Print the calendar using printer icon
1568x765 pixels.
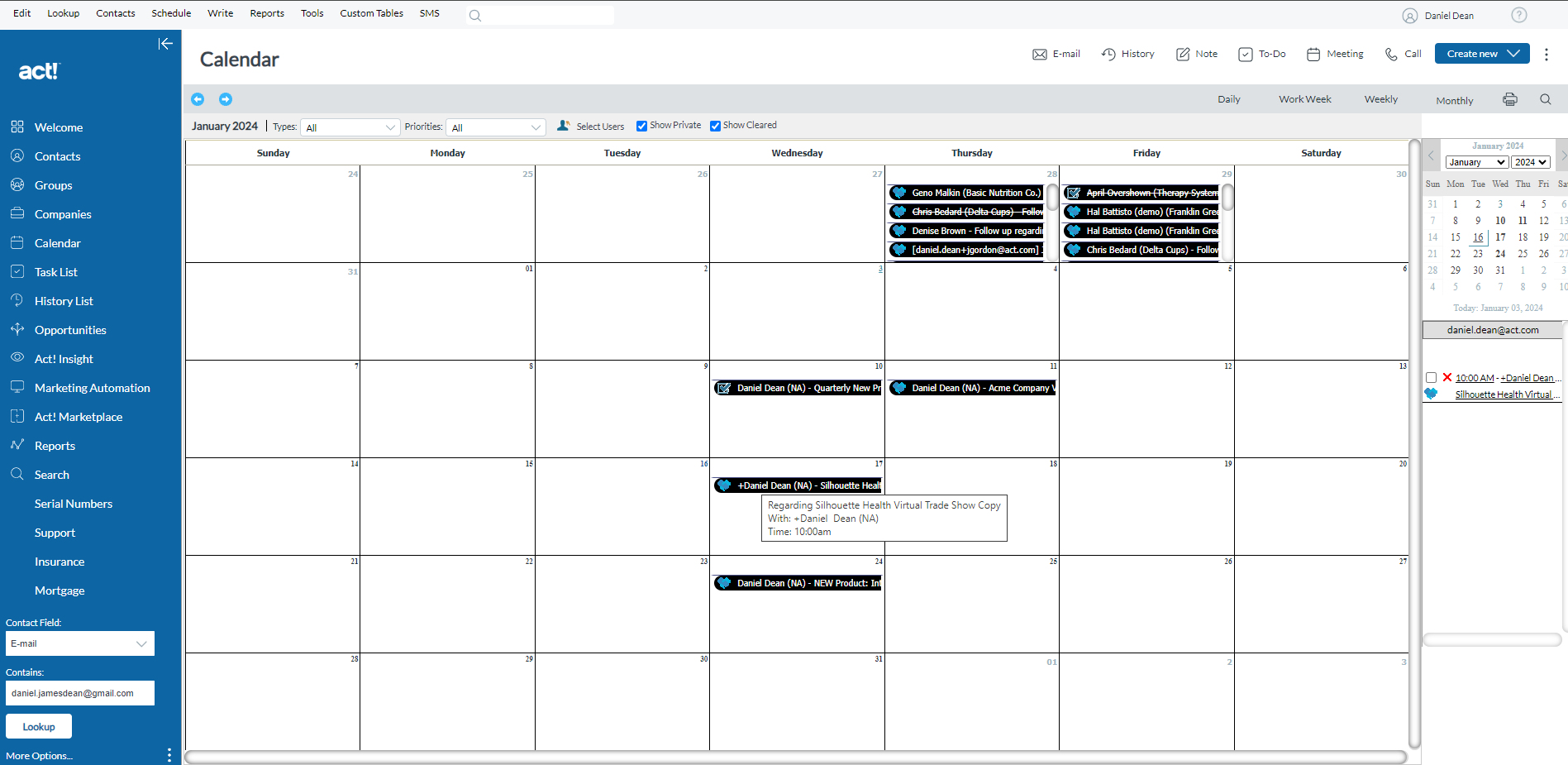pyautogui.click(x=1510, y=99)
